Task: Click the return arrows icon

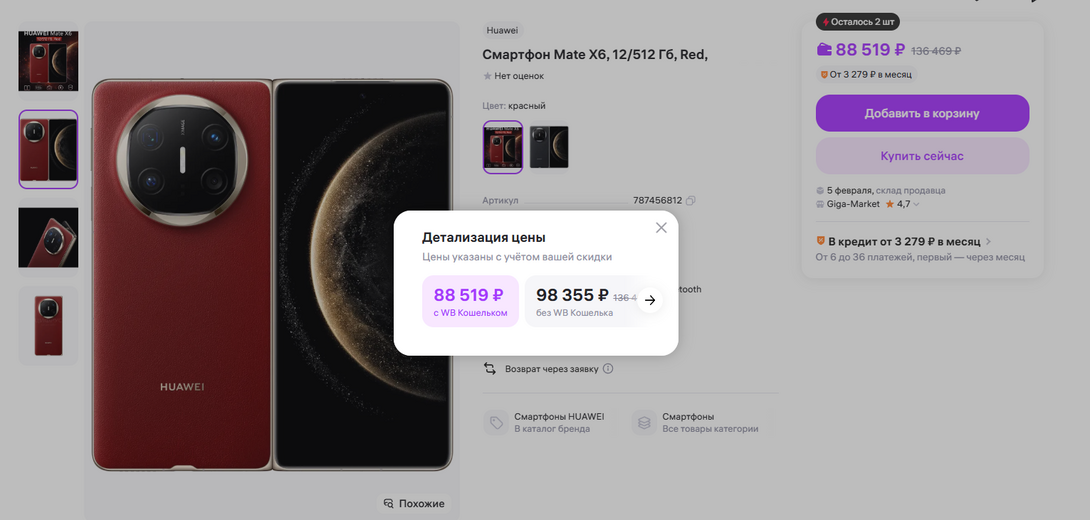Action: (490, 369)
